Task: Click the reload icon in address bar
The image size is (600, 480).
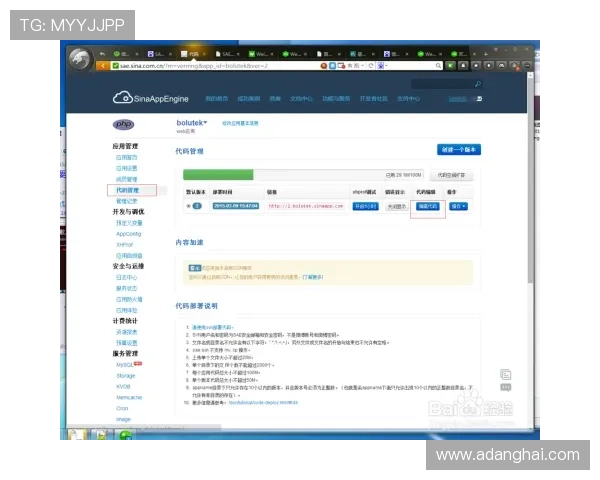Action: pyautogui.click(x=370, y=66)
